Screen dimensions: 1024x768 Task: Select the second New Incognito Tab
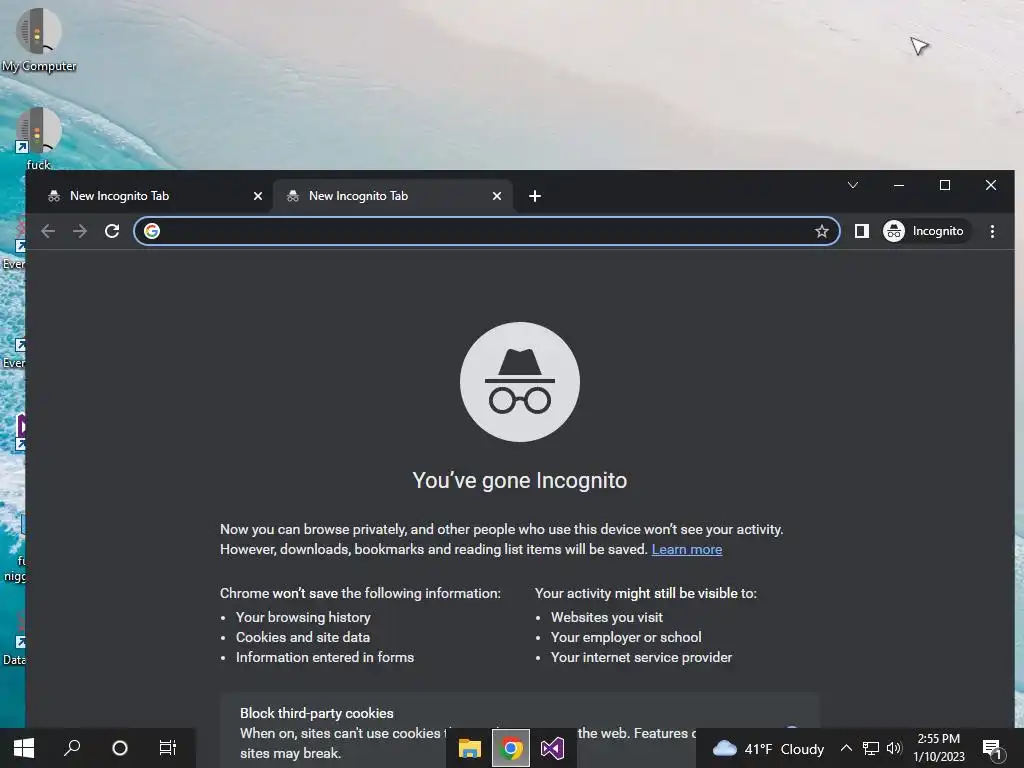393,196
